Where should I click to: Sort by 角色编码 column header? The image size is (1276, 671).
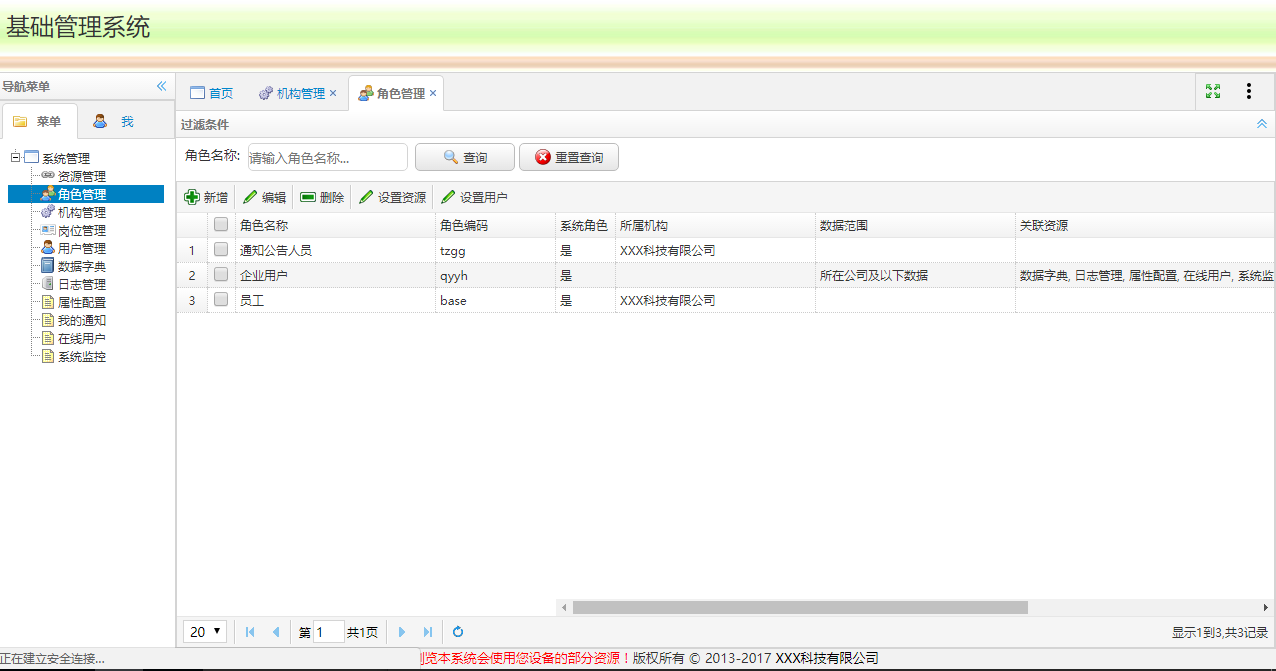[495, 225]
